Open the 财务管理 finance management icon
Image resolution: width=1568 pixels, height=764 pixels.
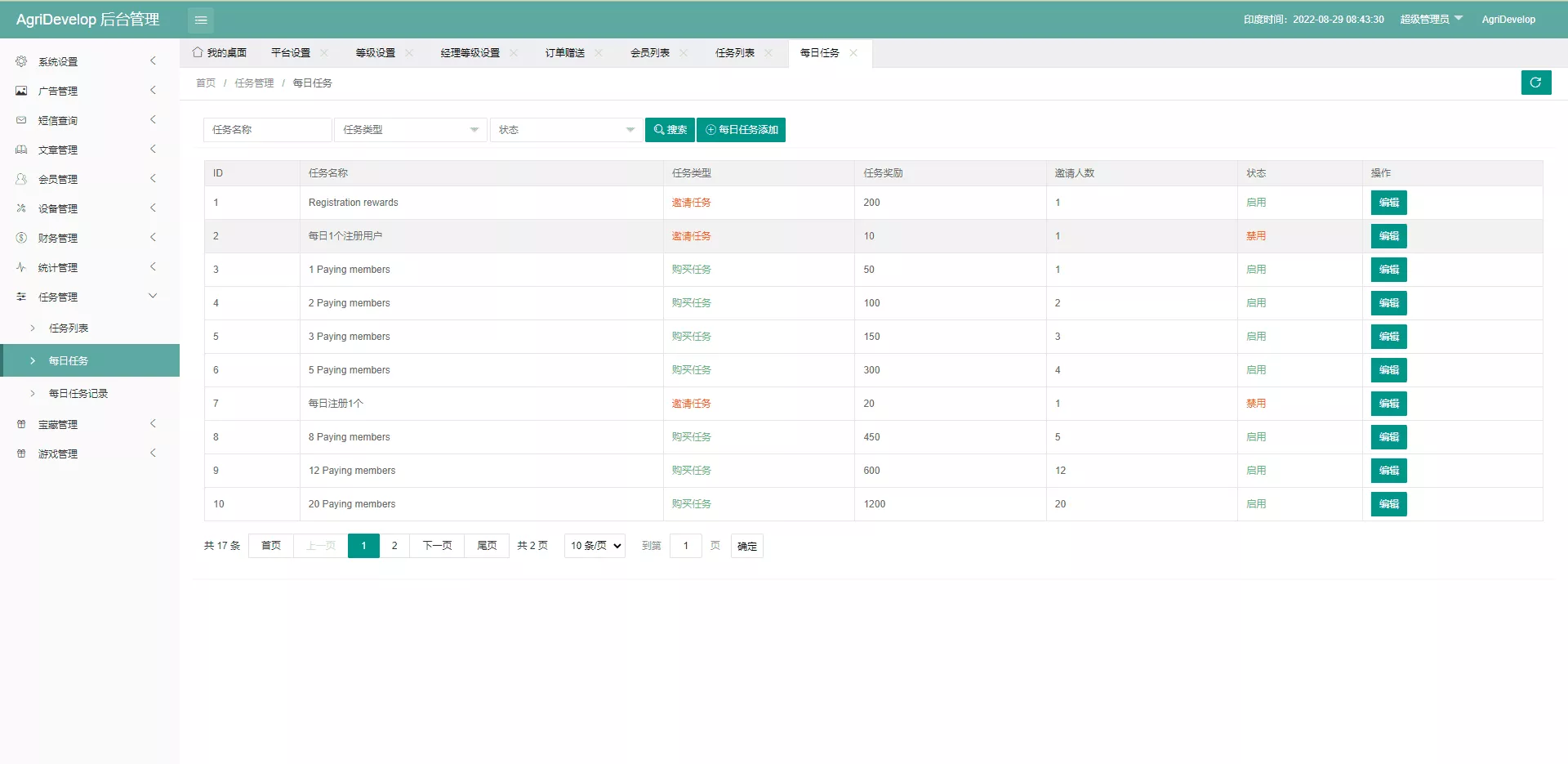21,238
